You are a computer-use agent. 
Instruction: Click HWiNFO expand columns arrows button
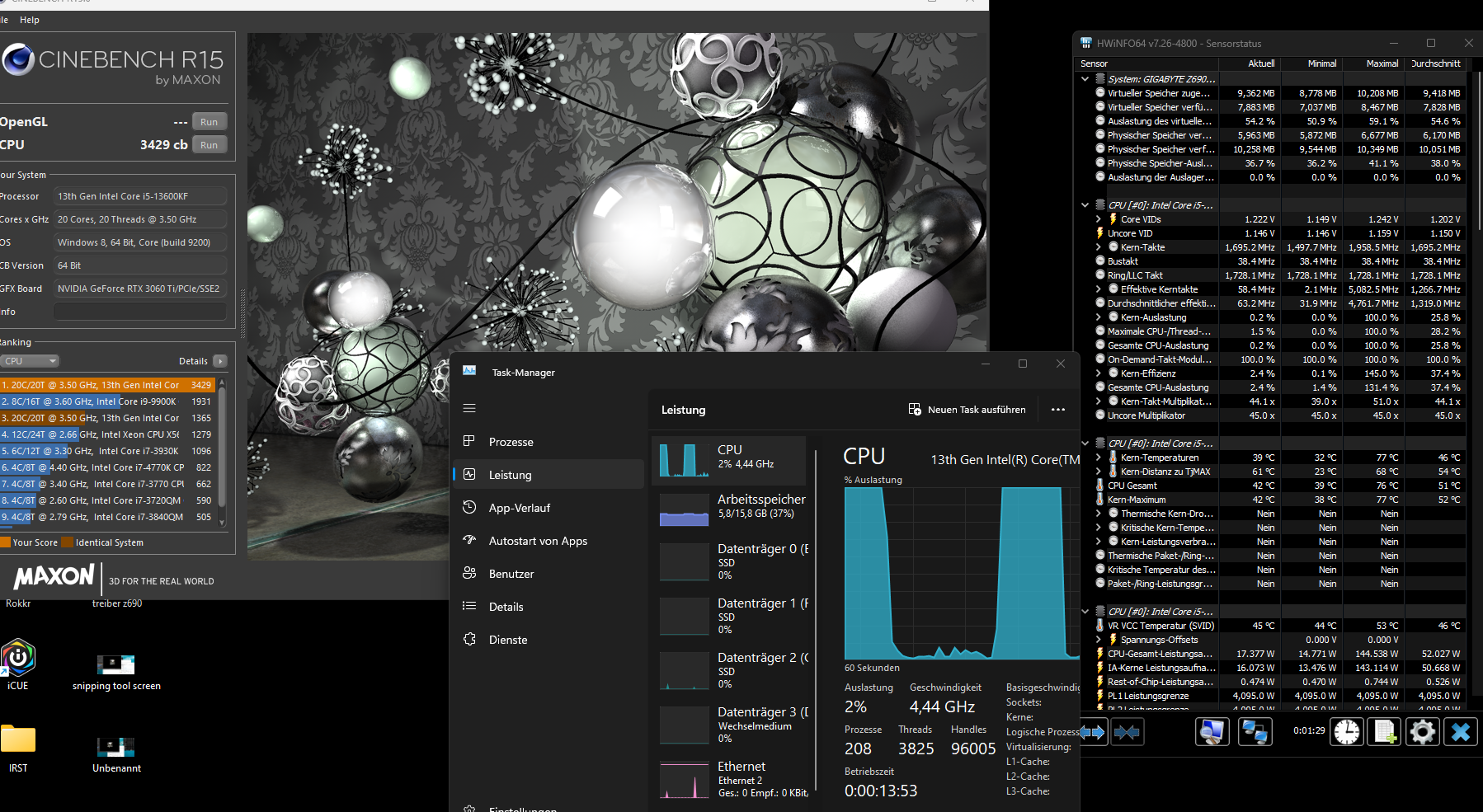(x=1093, y=732)
